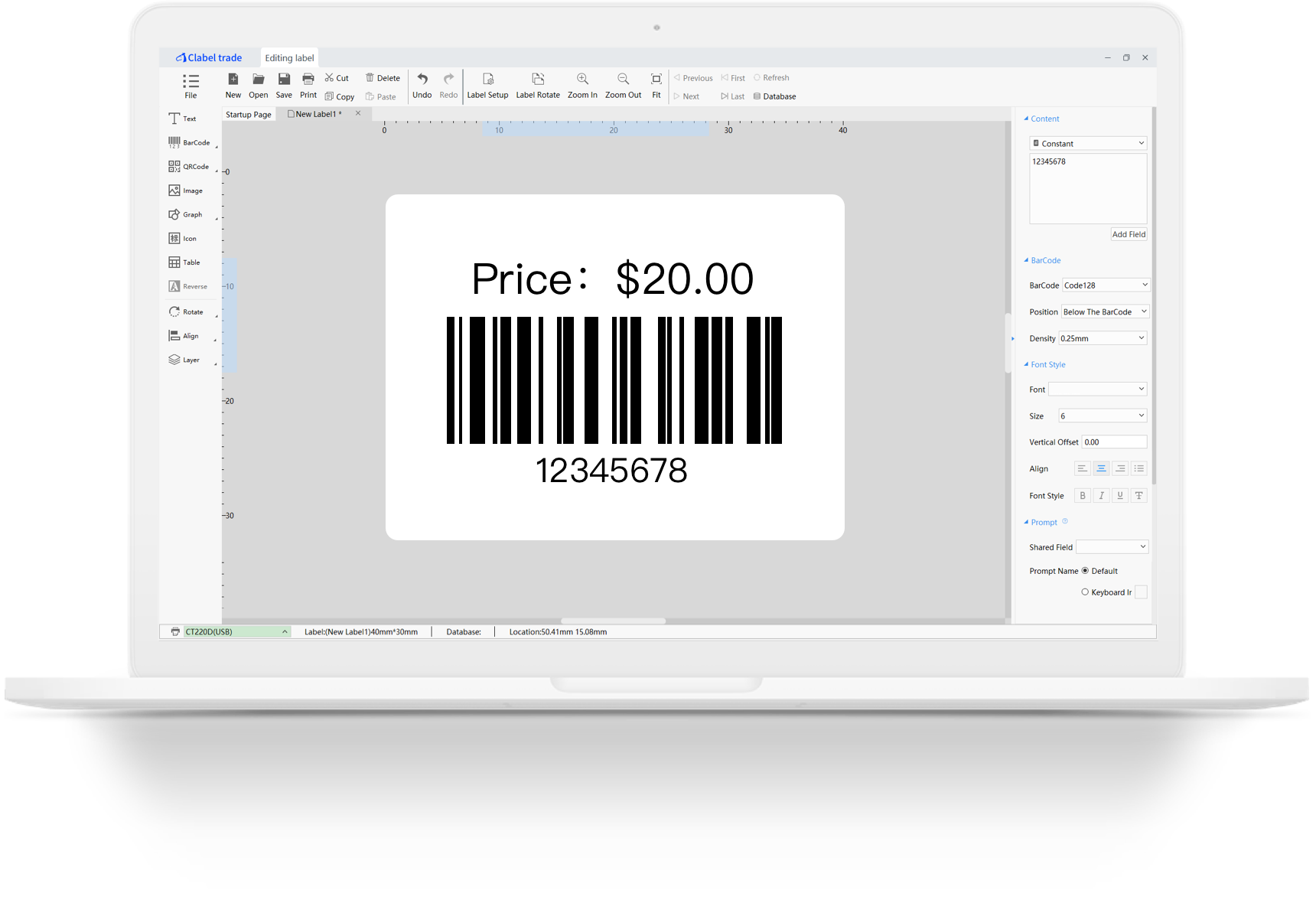
Task: Open the font Size dropdown
Action: [x=1103, y=416]
